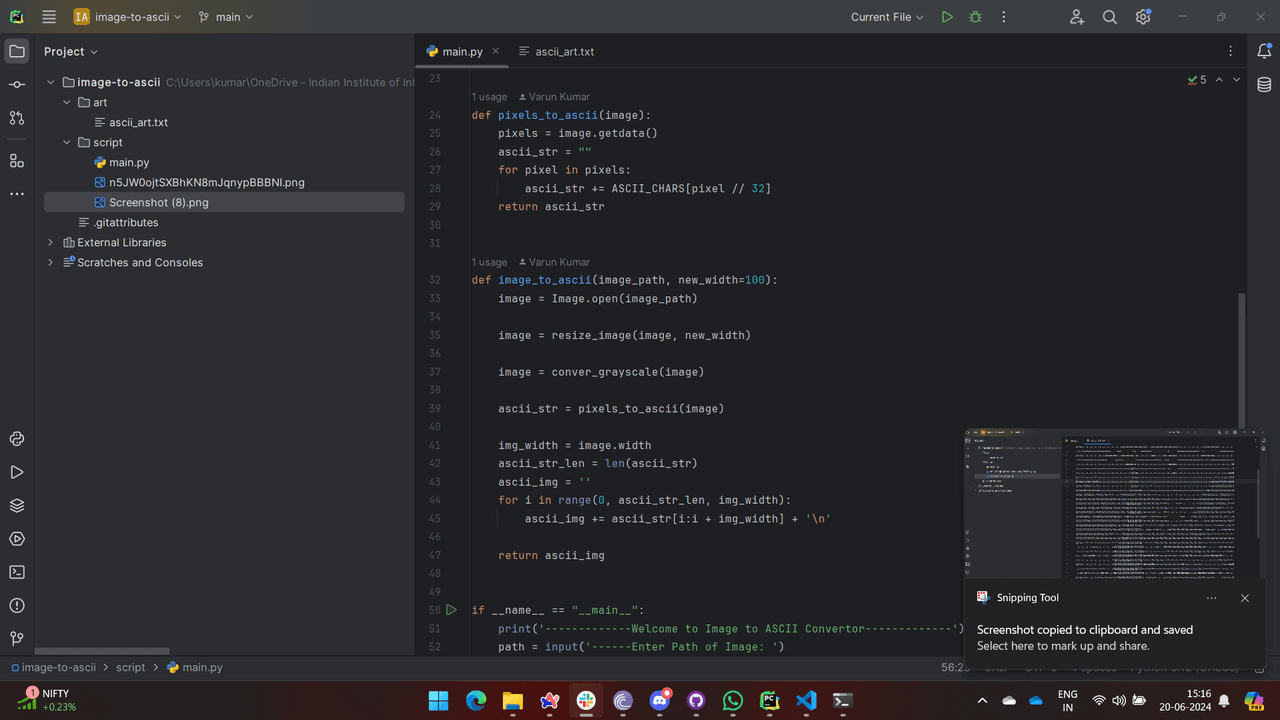Open Search Everywhere magnifier icon
This screenshot has height=720, width=1280.
[1110, 17]
